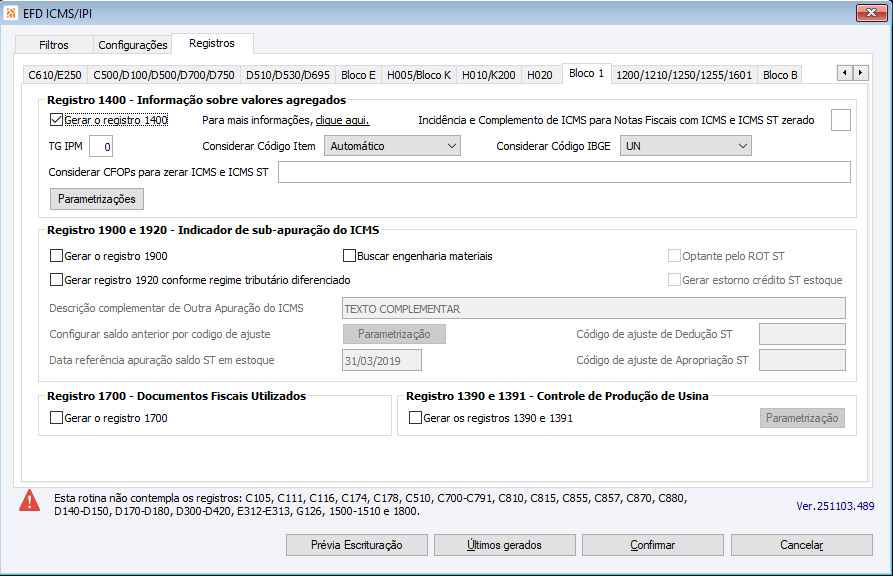Click the TG IPM input field
This screenshot has height=576, width=893.
tap(101, 146)
